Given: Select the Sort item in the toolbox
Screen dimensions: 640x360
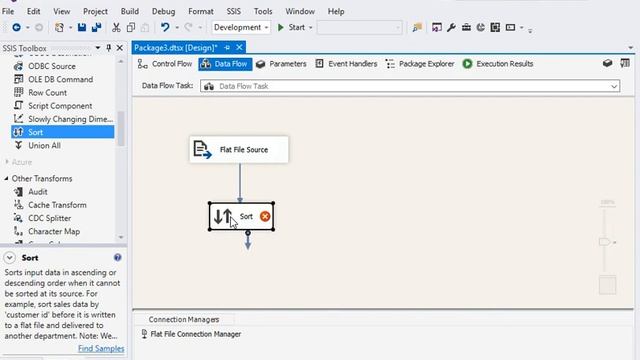Looking at the screenshot, I should [63, 132].
